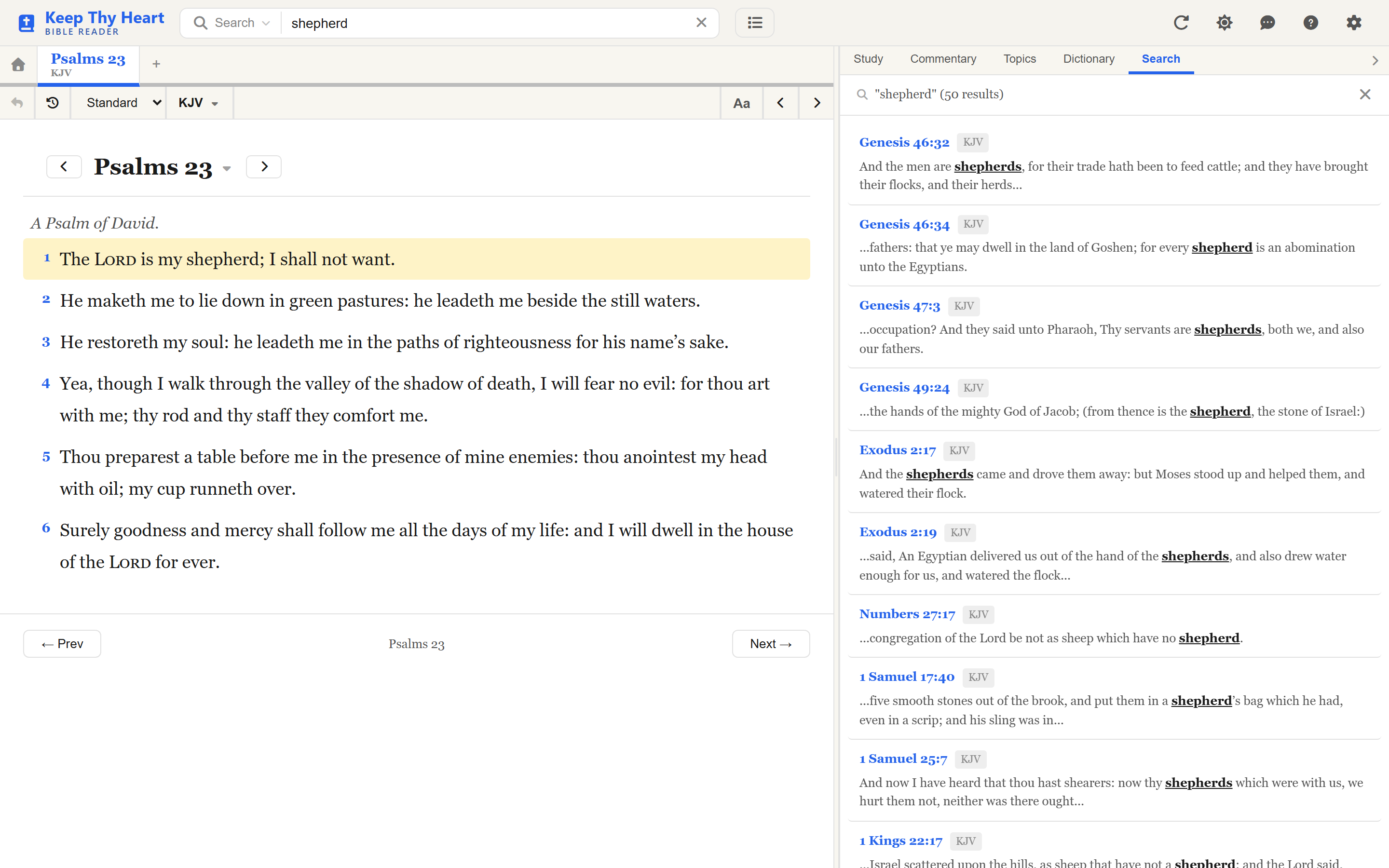The height and width of the screenshot is (868, 1389).
Task: Open settings gear icon
Action: click(x=1353, y=23)
